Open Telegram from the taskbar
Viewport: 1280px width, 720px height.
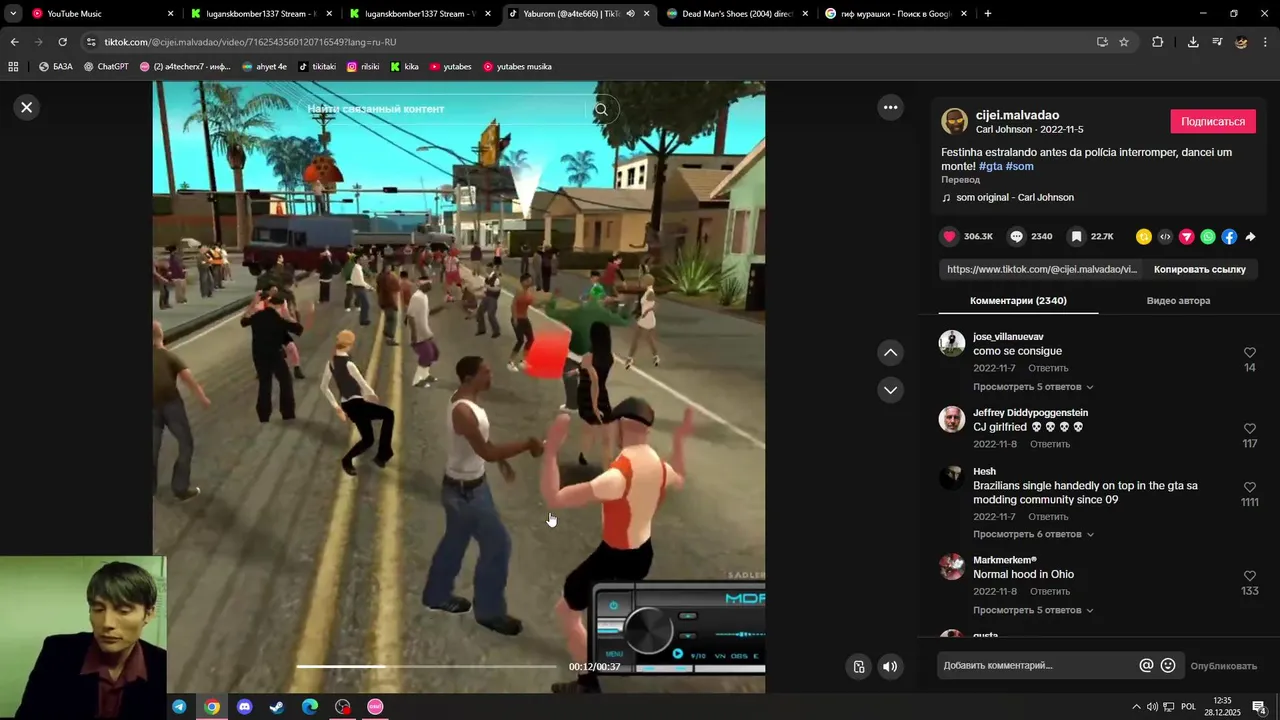[x=179, y=707]
